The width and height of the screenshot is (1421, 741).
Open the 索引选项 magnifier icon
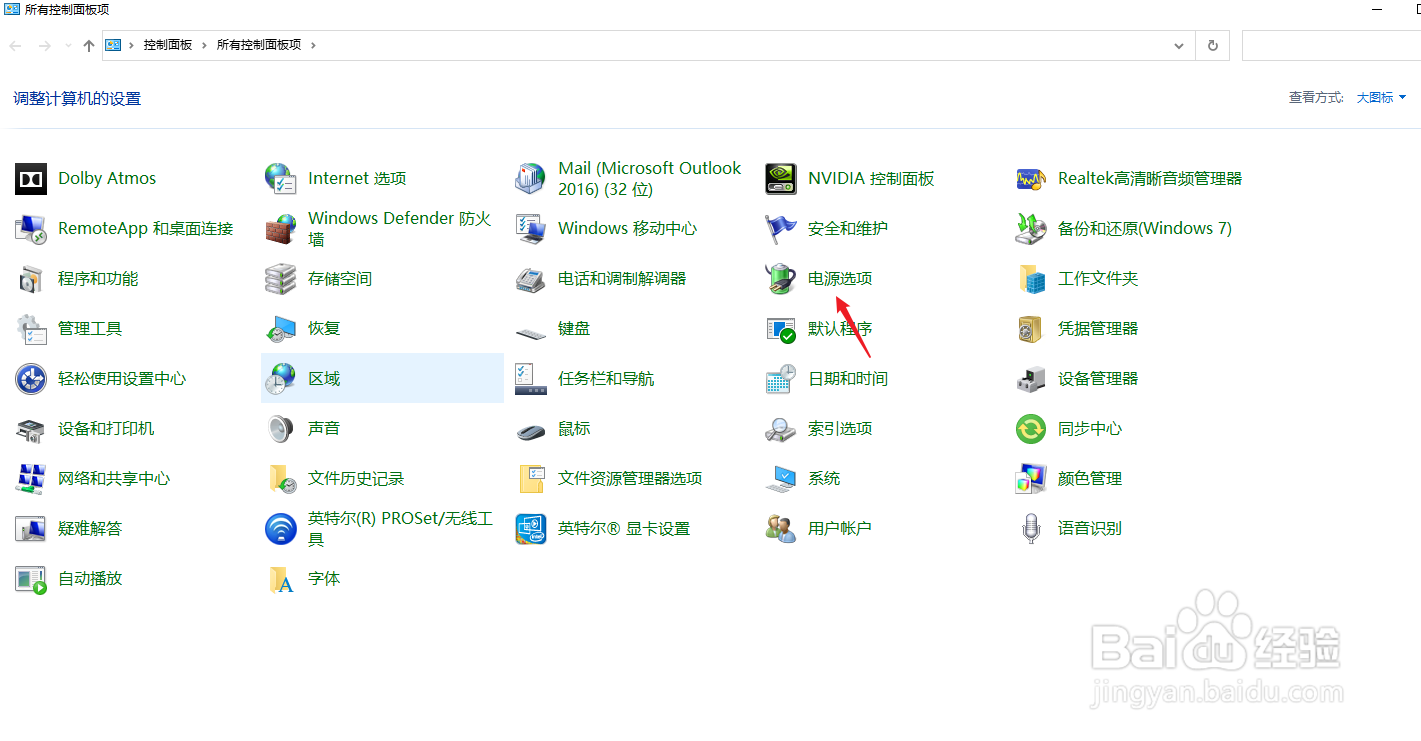[x=781, y=429]
